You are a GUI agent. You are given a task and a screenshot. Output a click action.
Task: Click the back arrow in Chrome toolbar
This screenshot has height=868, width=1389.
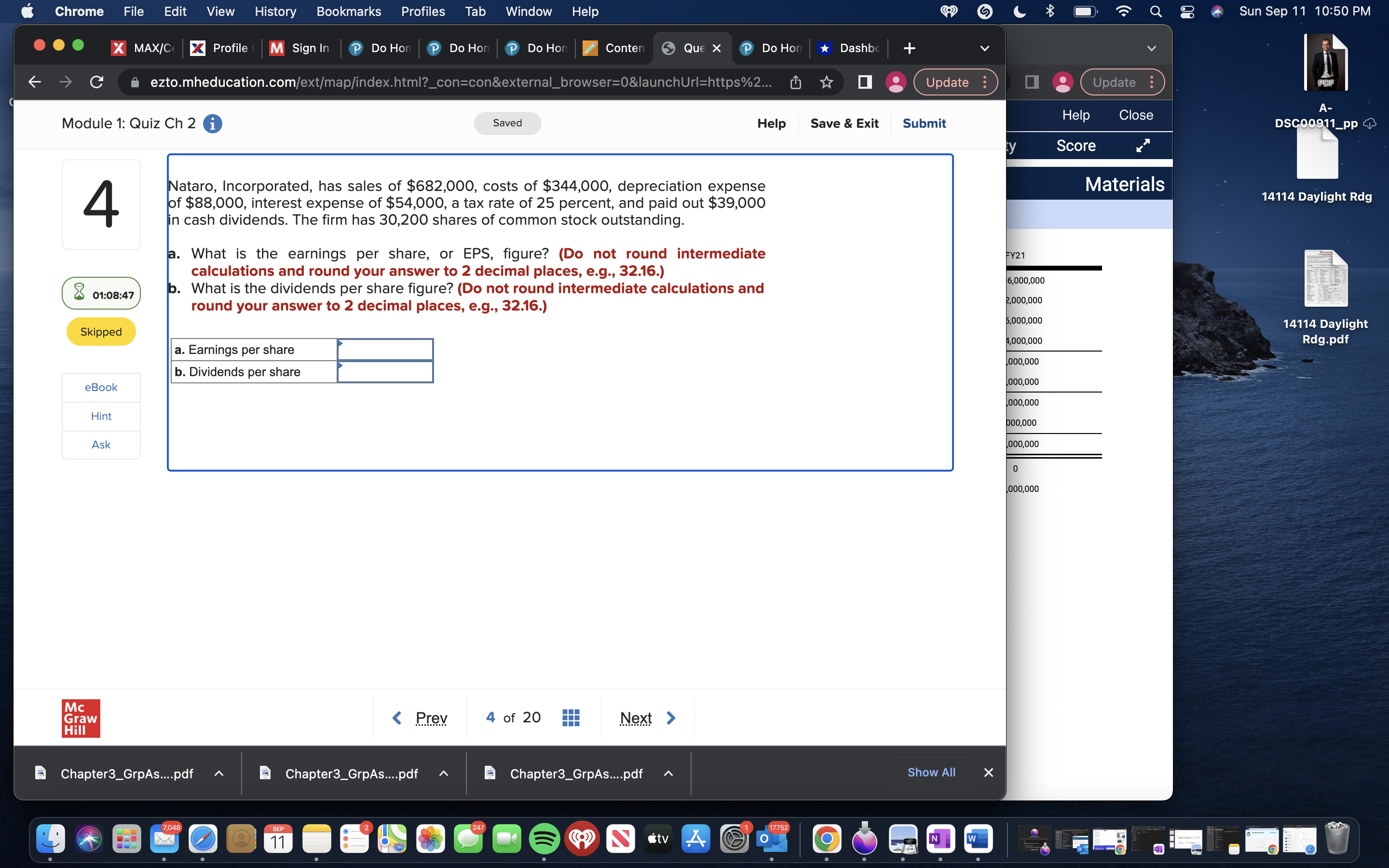(x=34, y=81)
